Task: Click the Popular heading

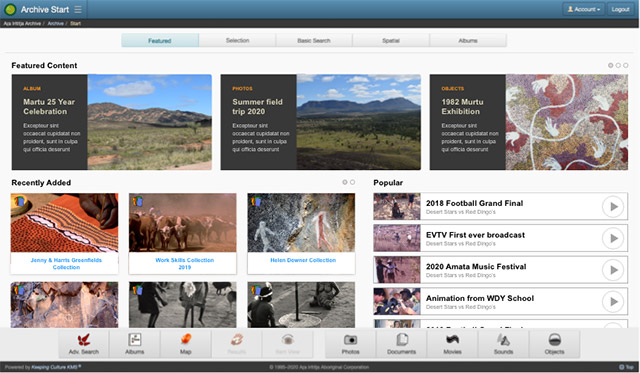Action: point(388,183)
